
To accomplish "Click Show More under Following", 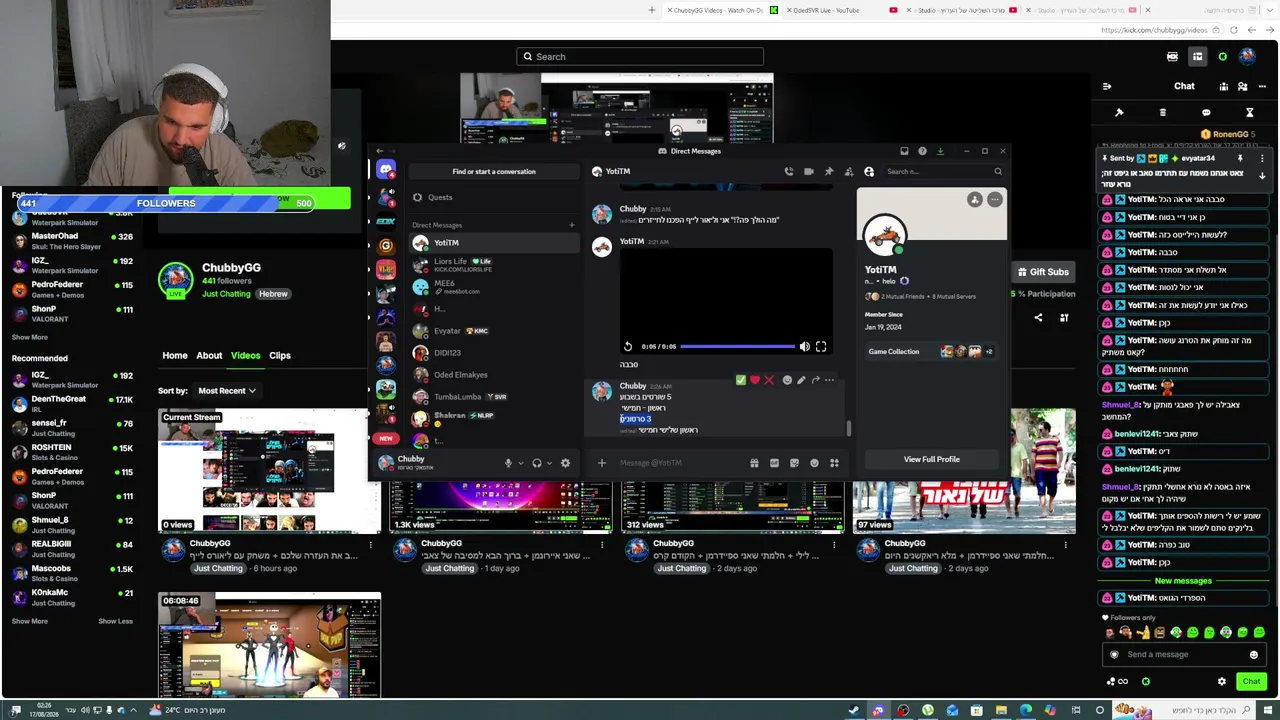I will (x=30, y=338).
